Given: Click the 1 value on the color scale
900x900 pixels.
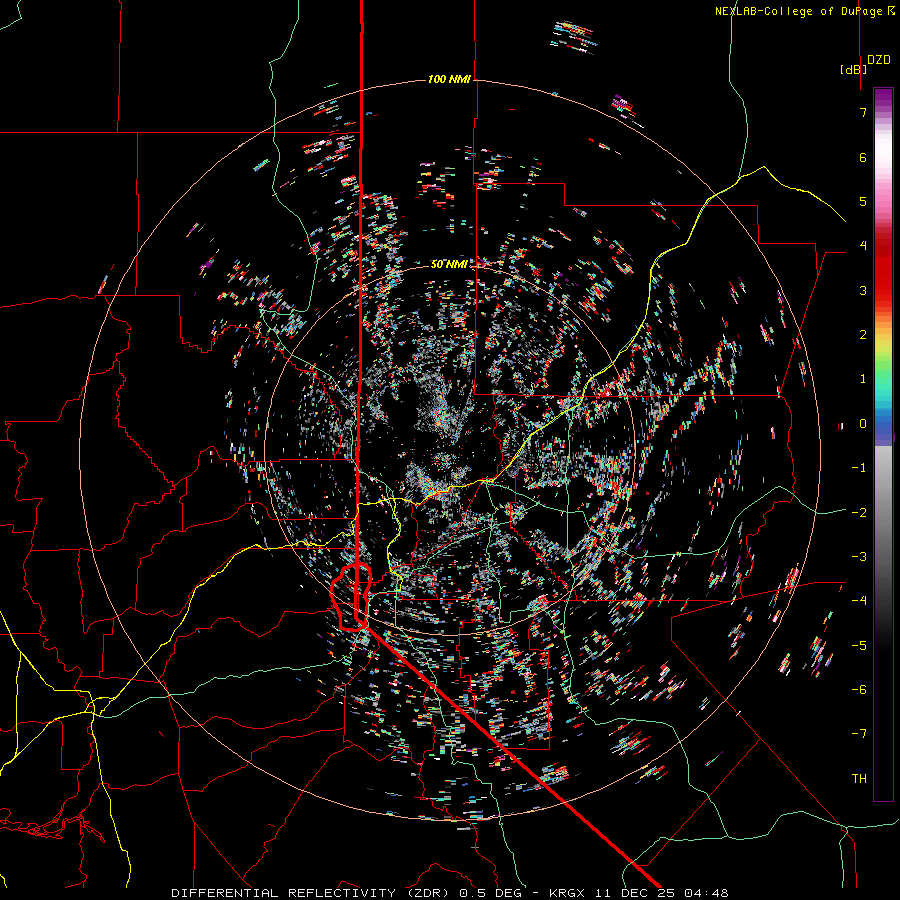Looking at the screenshot, I should [863, 379].
